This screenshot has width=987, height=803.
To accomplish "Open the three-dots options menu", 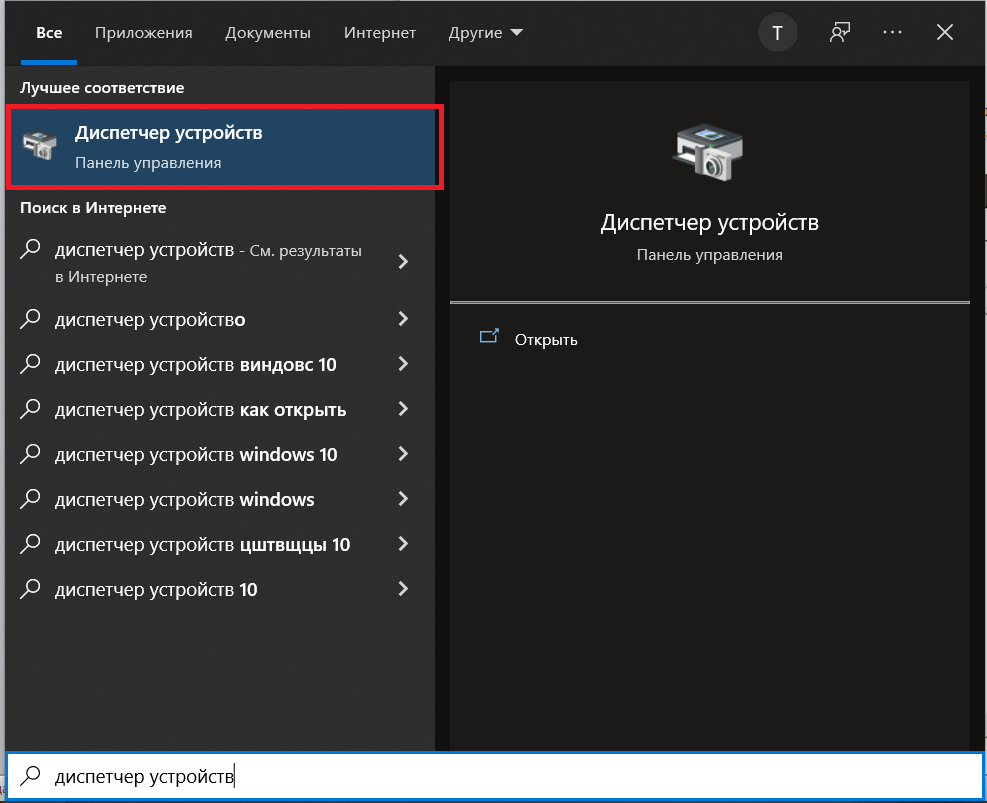I will (892, 32).
